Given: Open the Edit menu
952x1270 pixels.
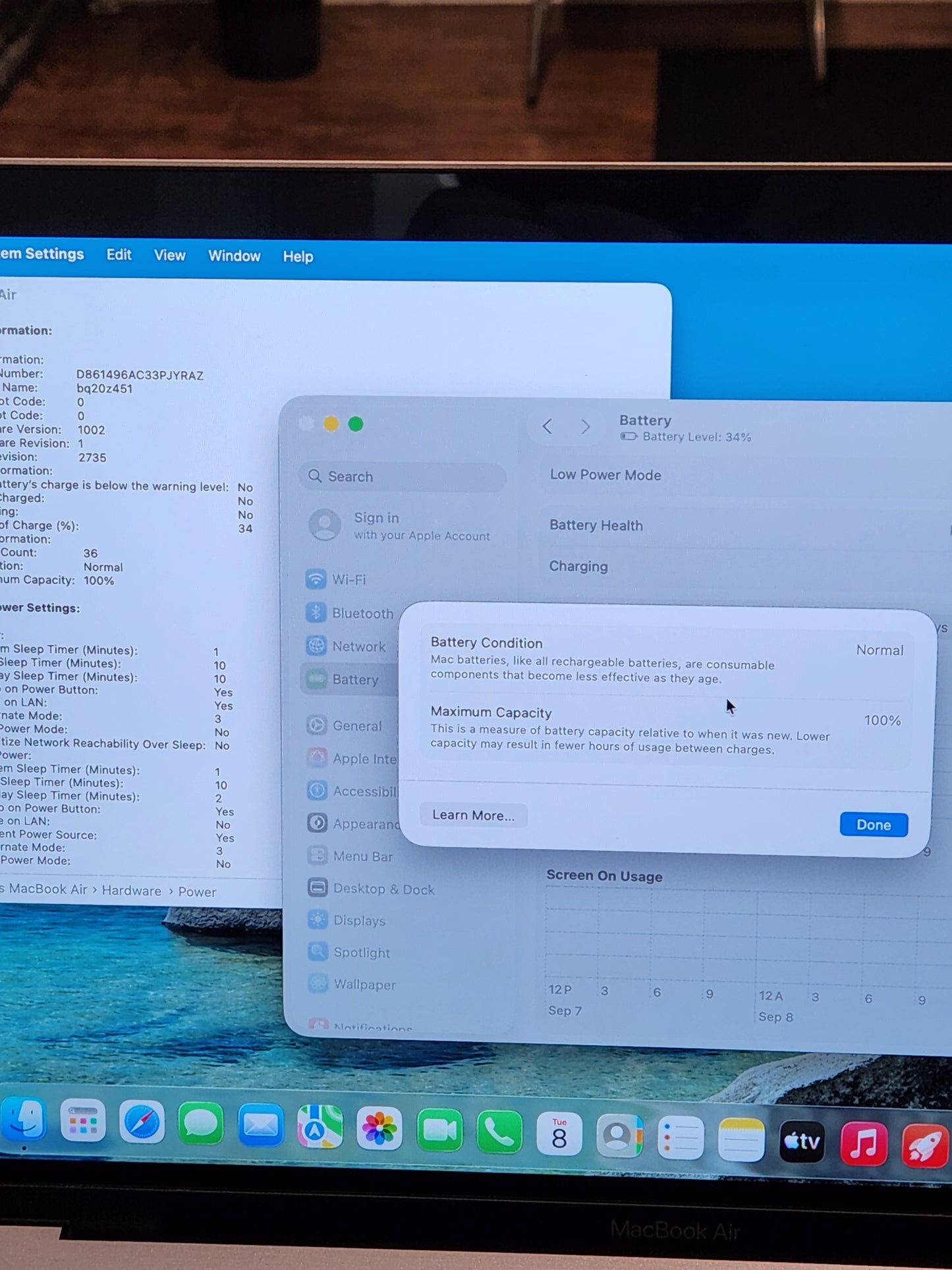Looking at the screenshot, I should (x=119, y=254).
